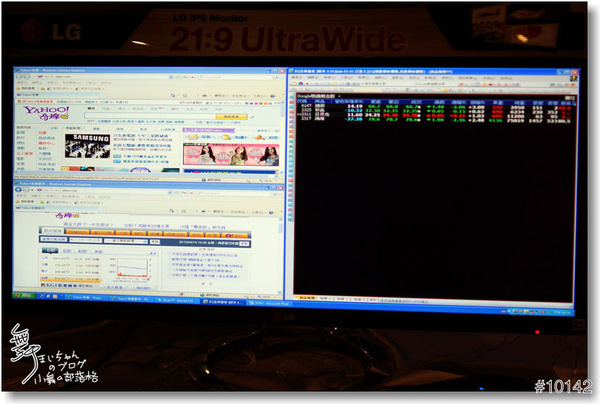The image size is (600, 404).
Task: Select the quote list tab above the stock table
Action: [x=316, y=96]
